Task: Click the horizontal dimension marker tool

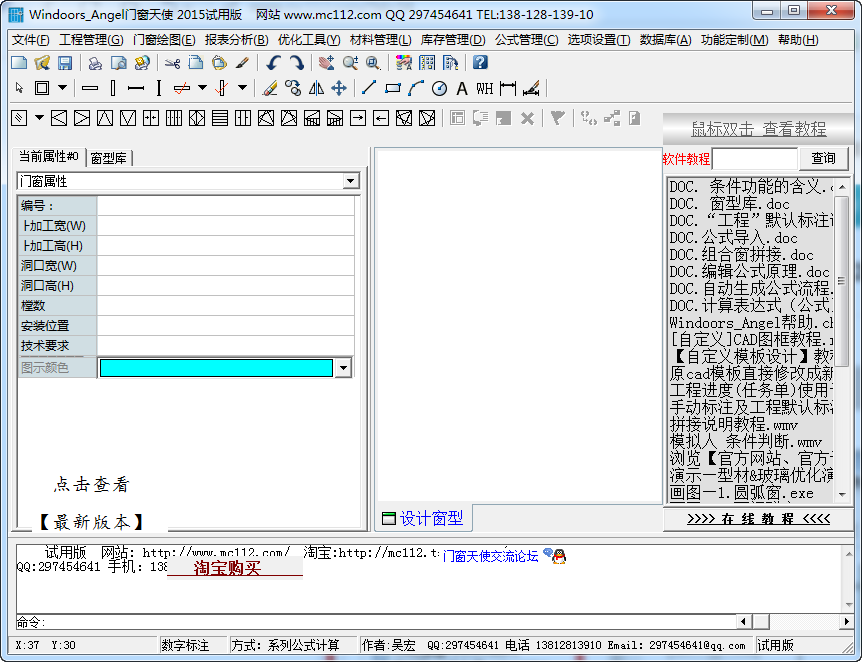Action: tap(508, 88)
